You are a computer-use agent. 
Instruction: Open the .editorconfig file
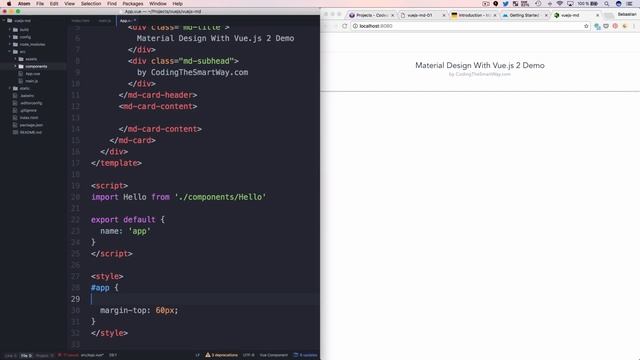point(31,103)
